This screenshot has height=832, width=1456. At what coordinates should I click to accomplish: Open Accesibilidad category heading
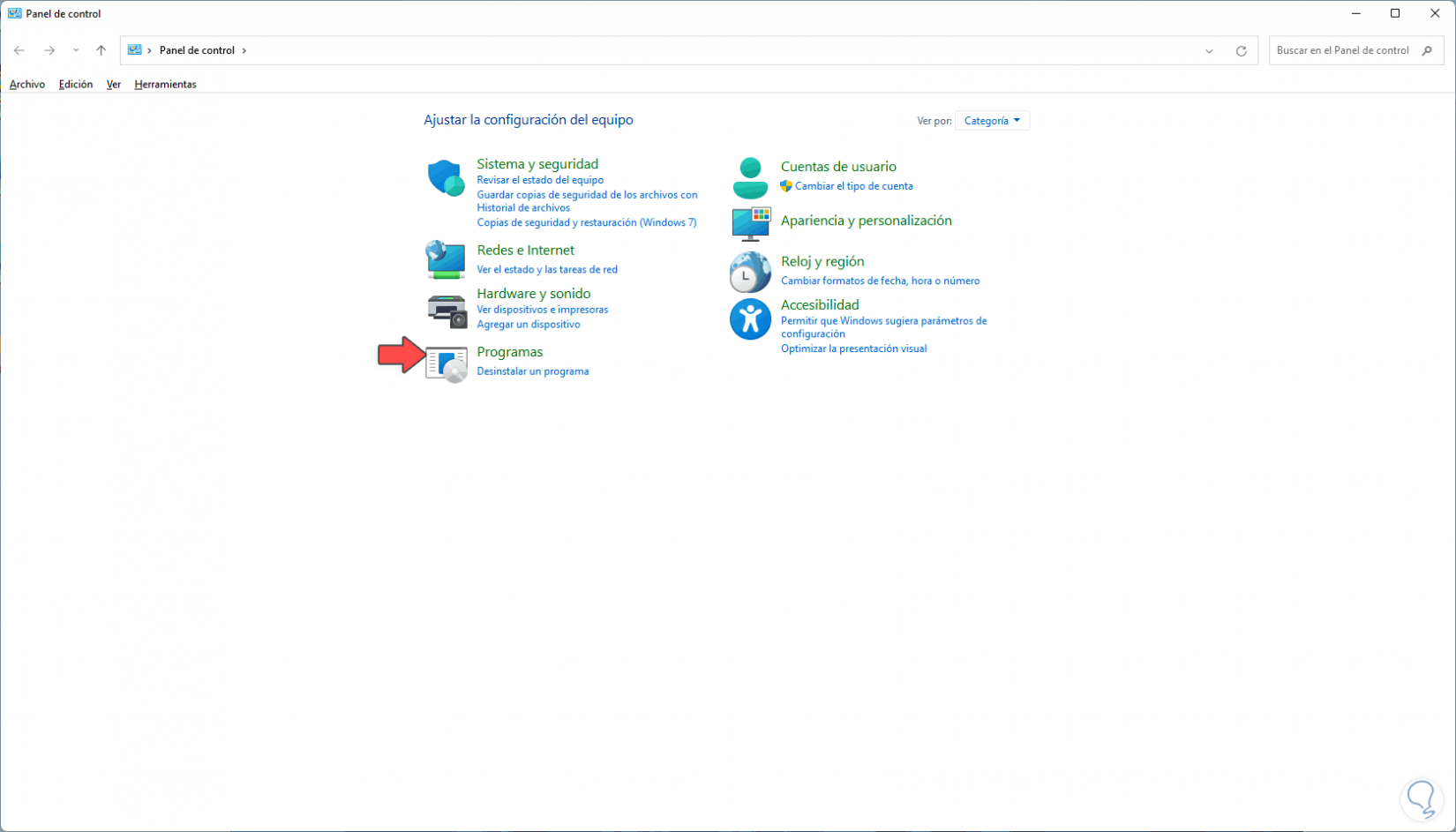(820, 305)
